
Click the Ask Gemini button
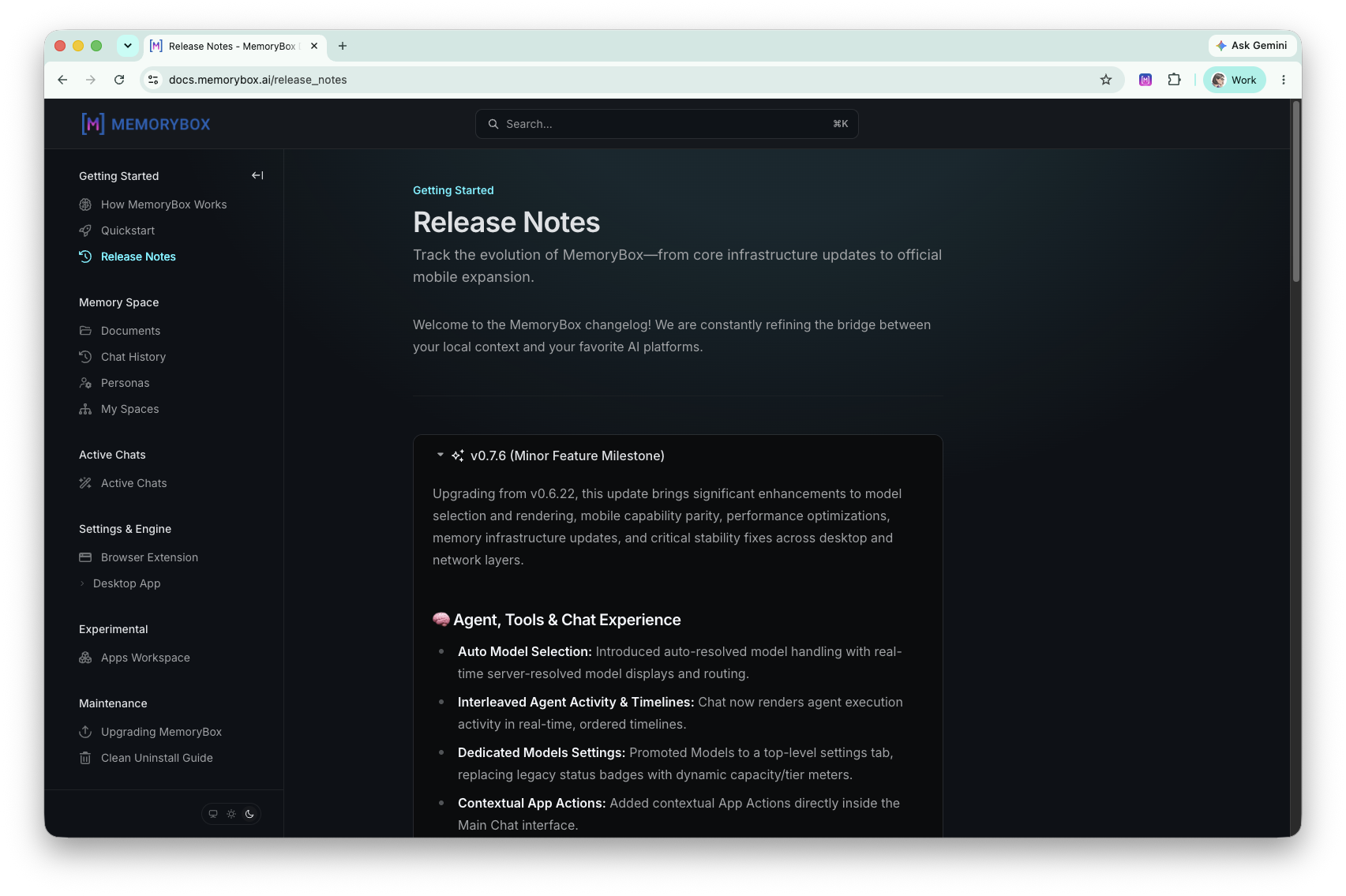1251,46
